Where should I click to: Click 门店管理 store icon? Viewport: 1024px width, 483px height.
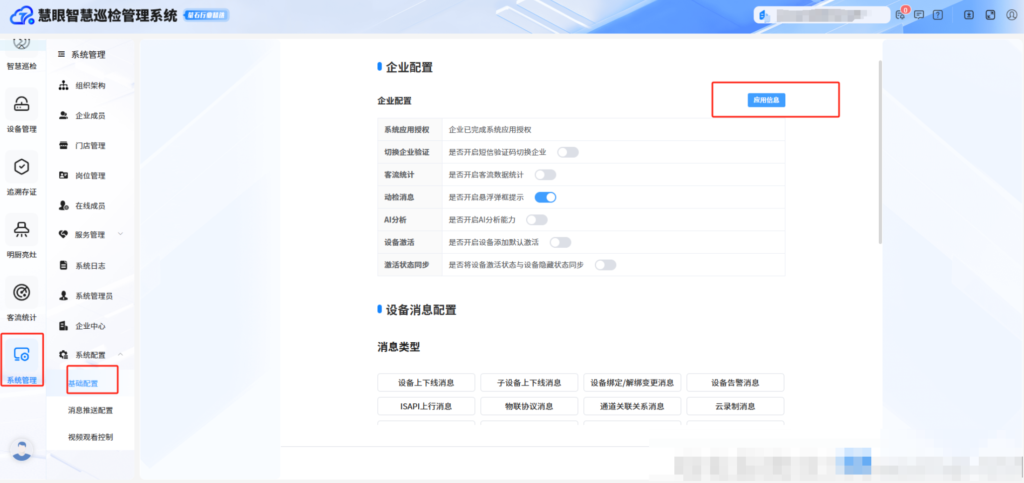(x=63, y=146)
